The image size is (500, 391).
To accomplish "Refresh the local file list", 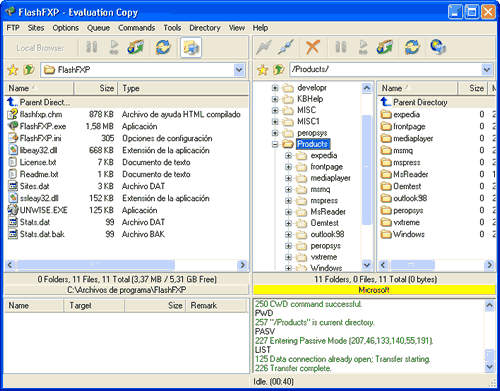I will (x=163, y=47).
